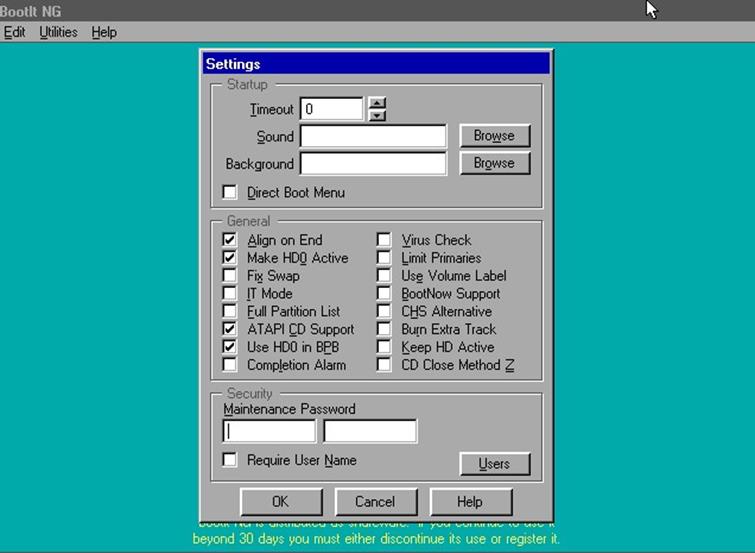Viewport: 755px width, 553px height.
Task: Uncheck ATAPI CD Support option
Action: [x=230, y=329]
